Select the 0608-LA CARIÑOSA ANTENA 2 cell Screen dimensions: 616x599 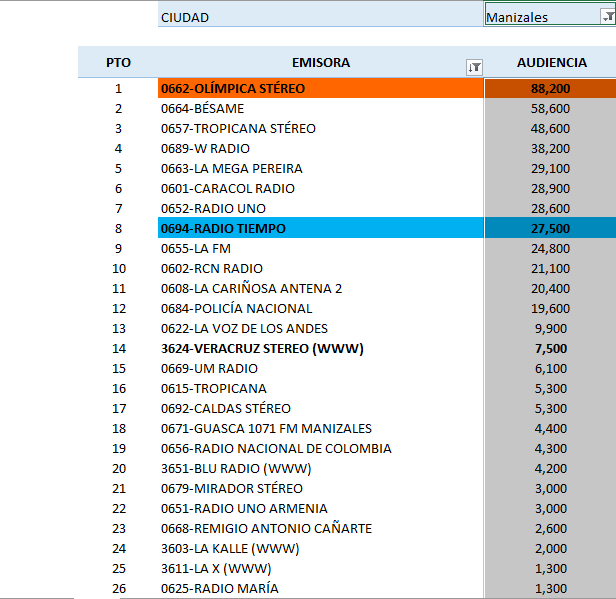pyautogui.click(x=321, y=289)
